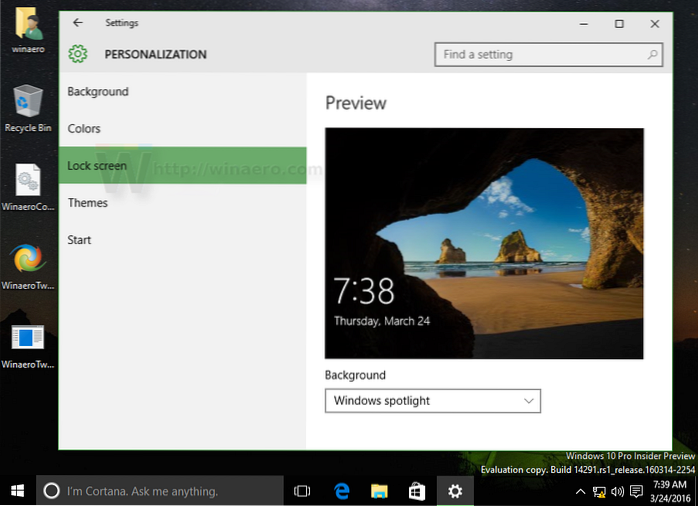Click the back arrow in Settings
Screen dimensions: 698x506
point(78,23)
